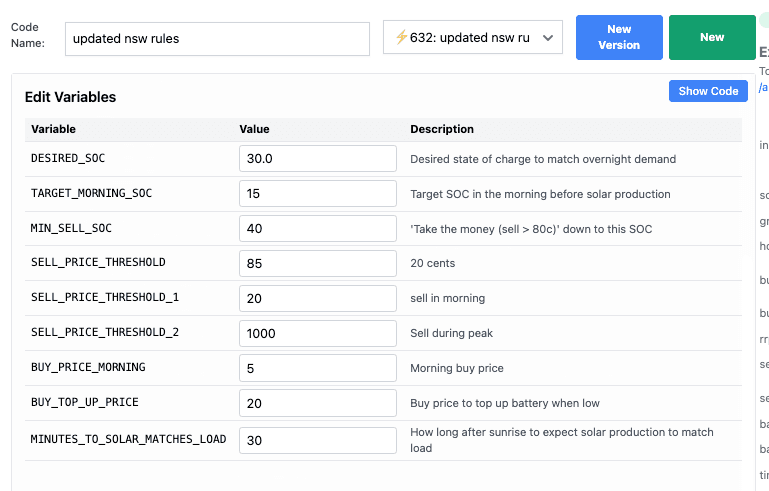This screenshot has width=769, height=491.
Task: Click the 'Desired state of charge' description text
Action: tap(543, 159)
